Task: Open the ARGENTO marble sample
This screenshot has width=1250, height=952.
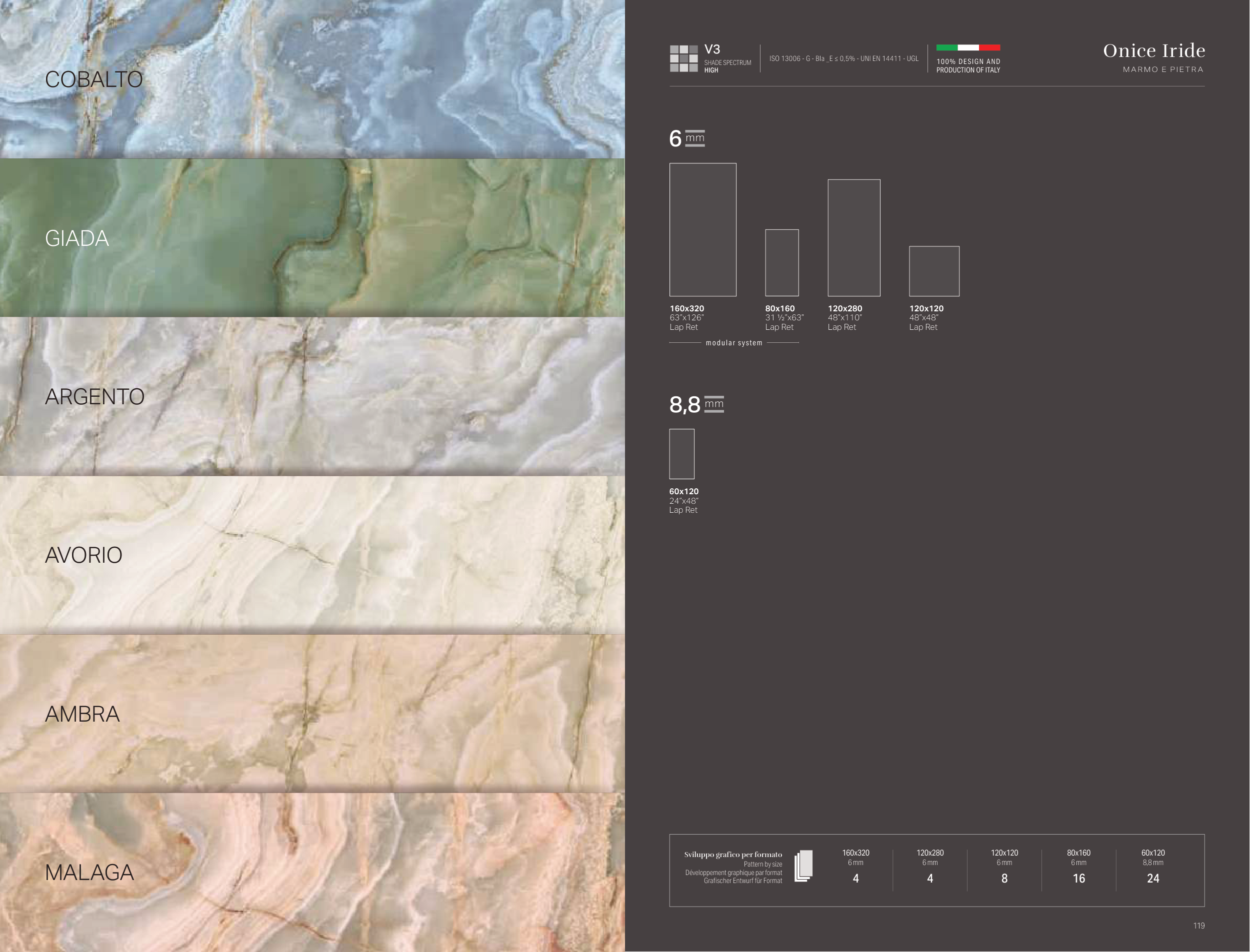Action: (312, 396)
